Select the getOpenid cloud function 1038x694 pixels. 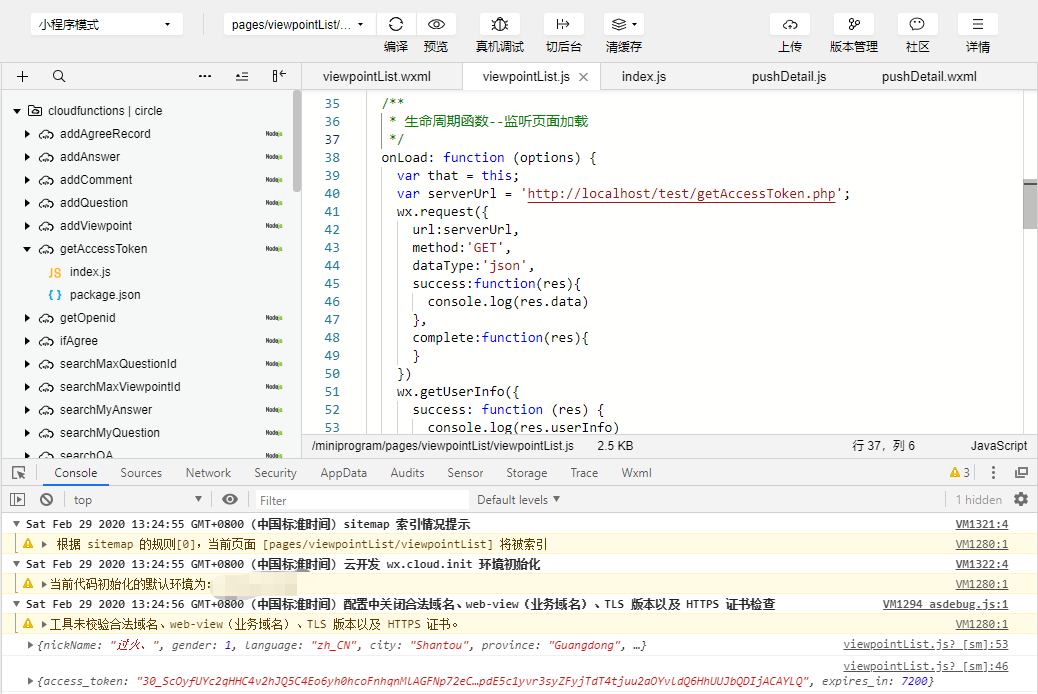87,318
